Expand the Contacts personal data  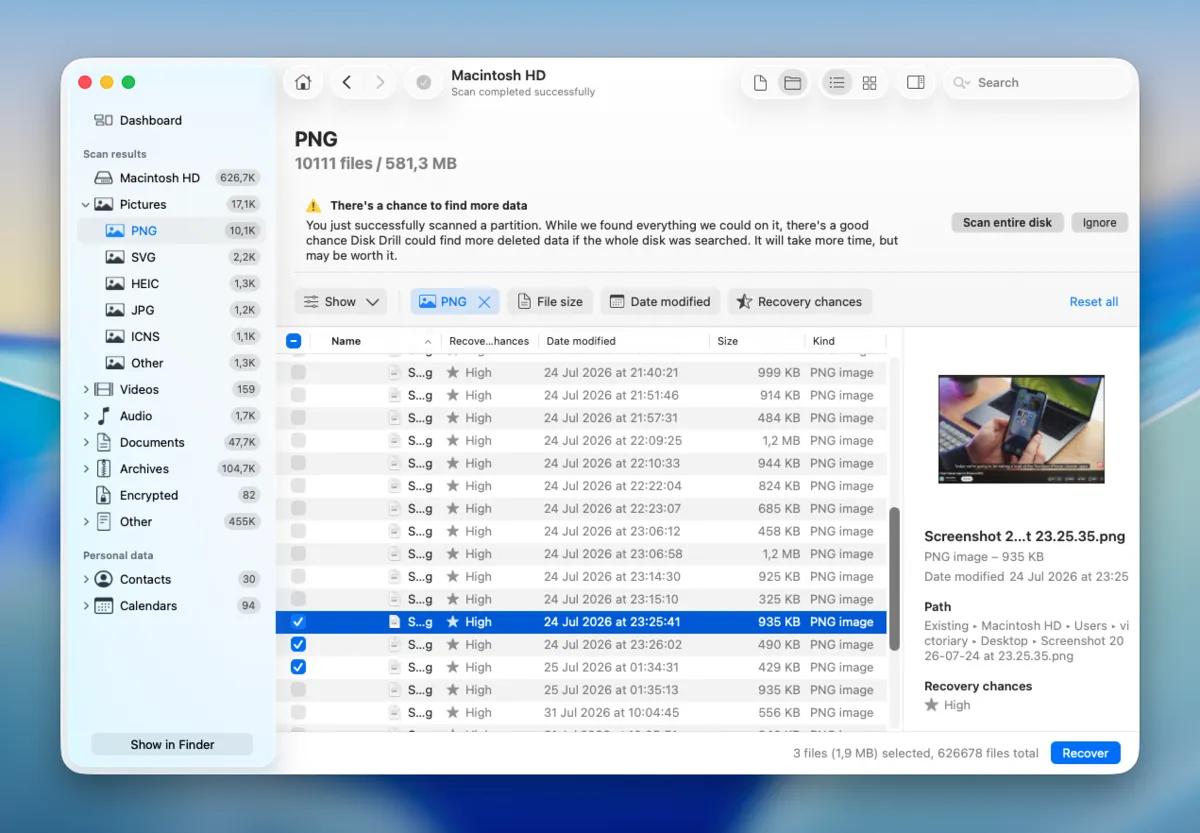click(x=86, y=580)
